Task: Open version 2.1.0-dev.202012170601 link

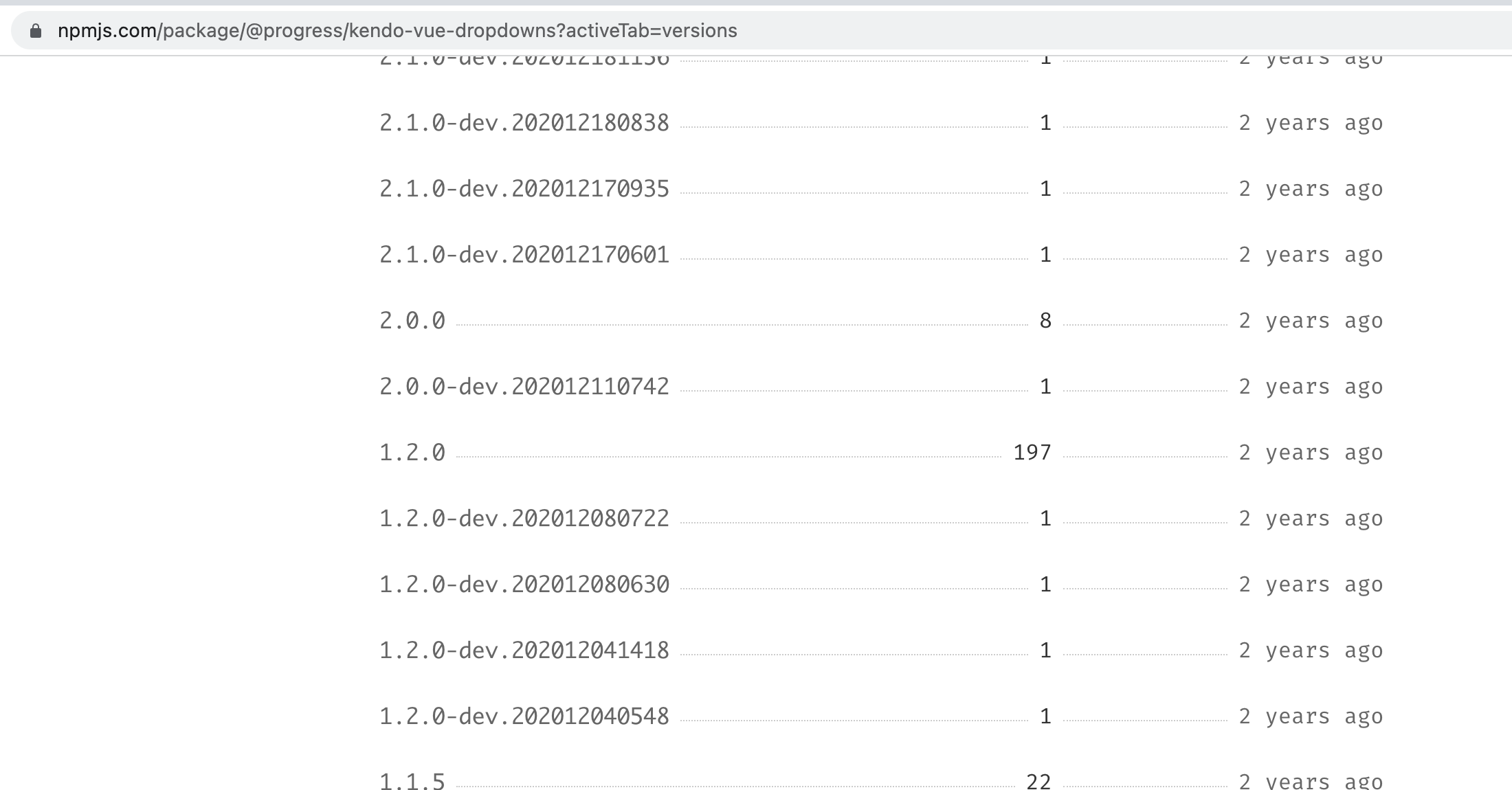Action: click(x=524, y=255)
